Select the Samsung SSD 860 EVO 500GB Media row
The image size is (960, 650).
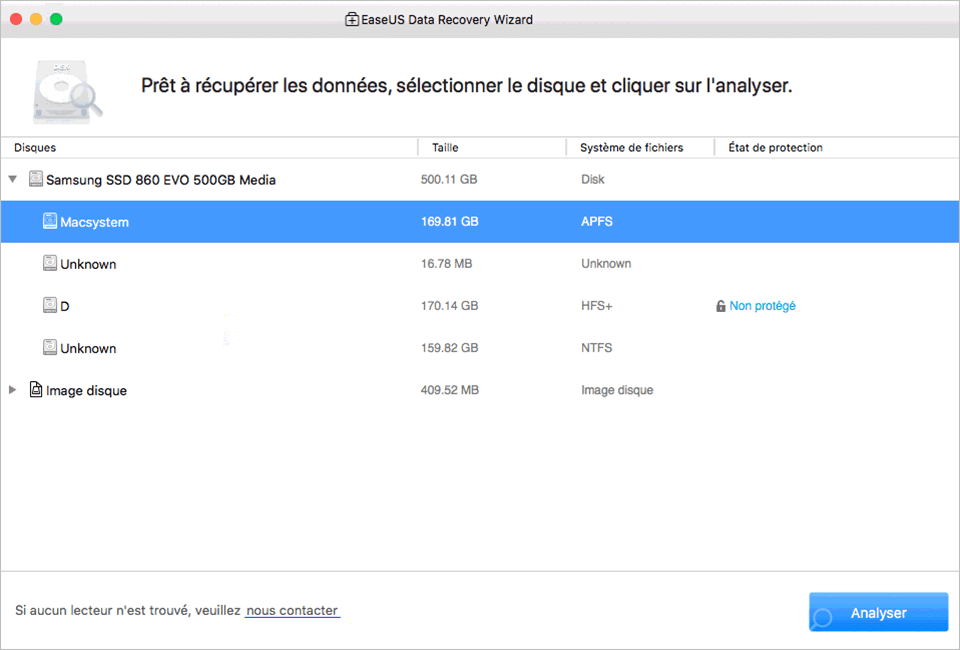pos(480,179)
